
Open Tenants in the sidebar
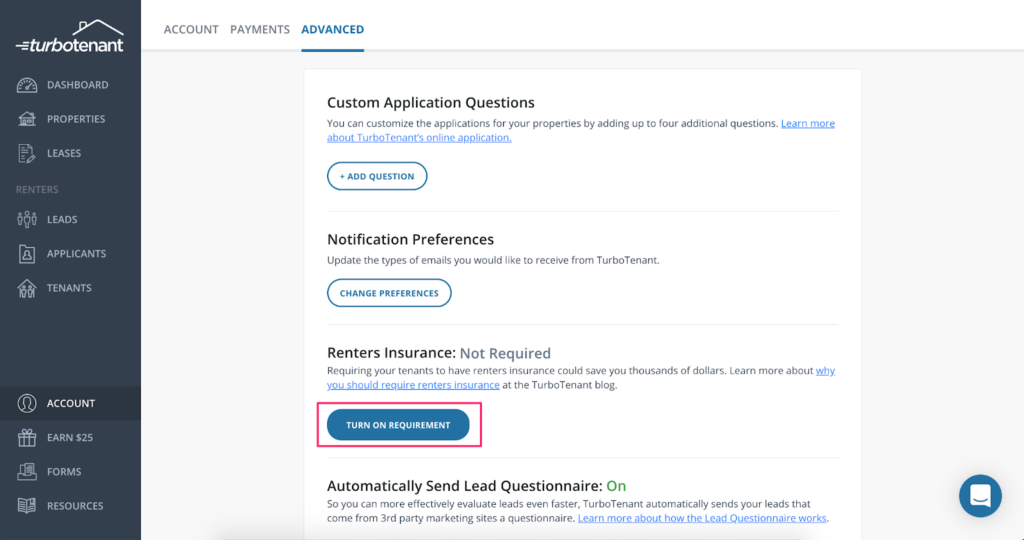pos(71,288)
